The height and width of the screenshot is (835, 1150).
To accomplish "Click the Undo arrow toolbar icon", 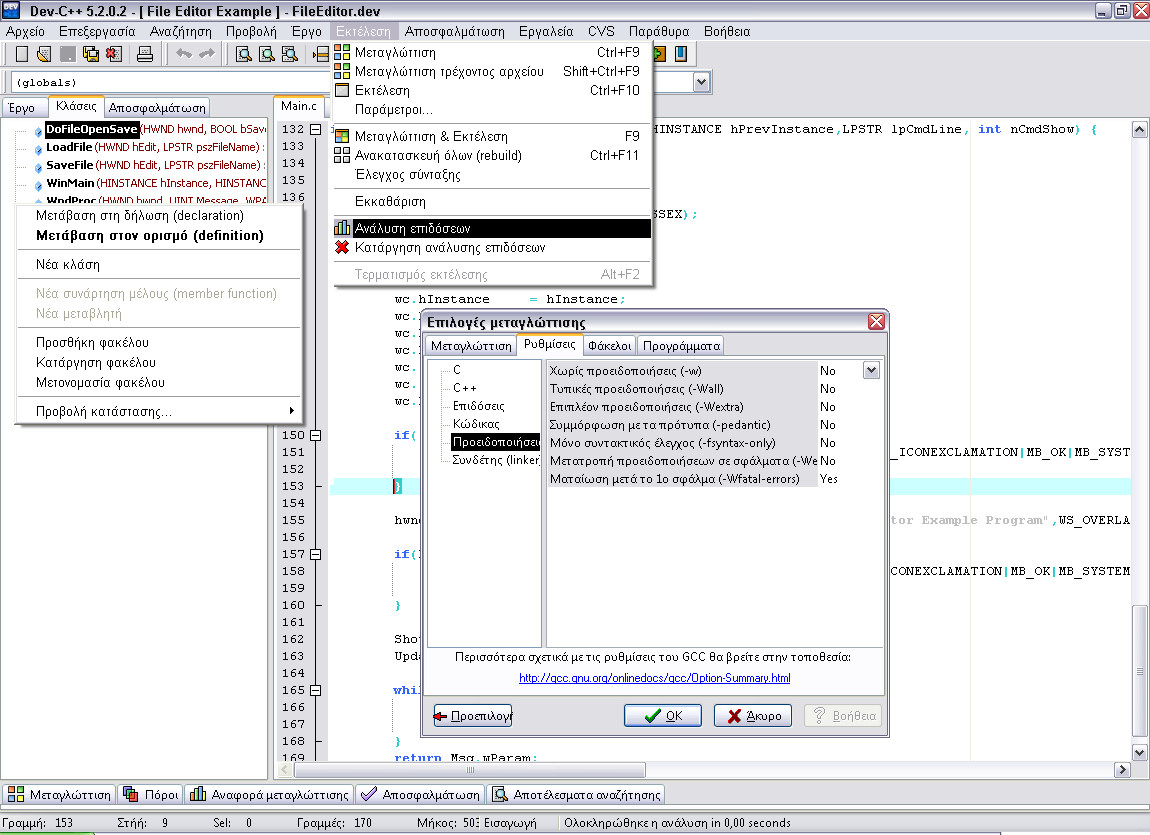I will click(183, 54).
